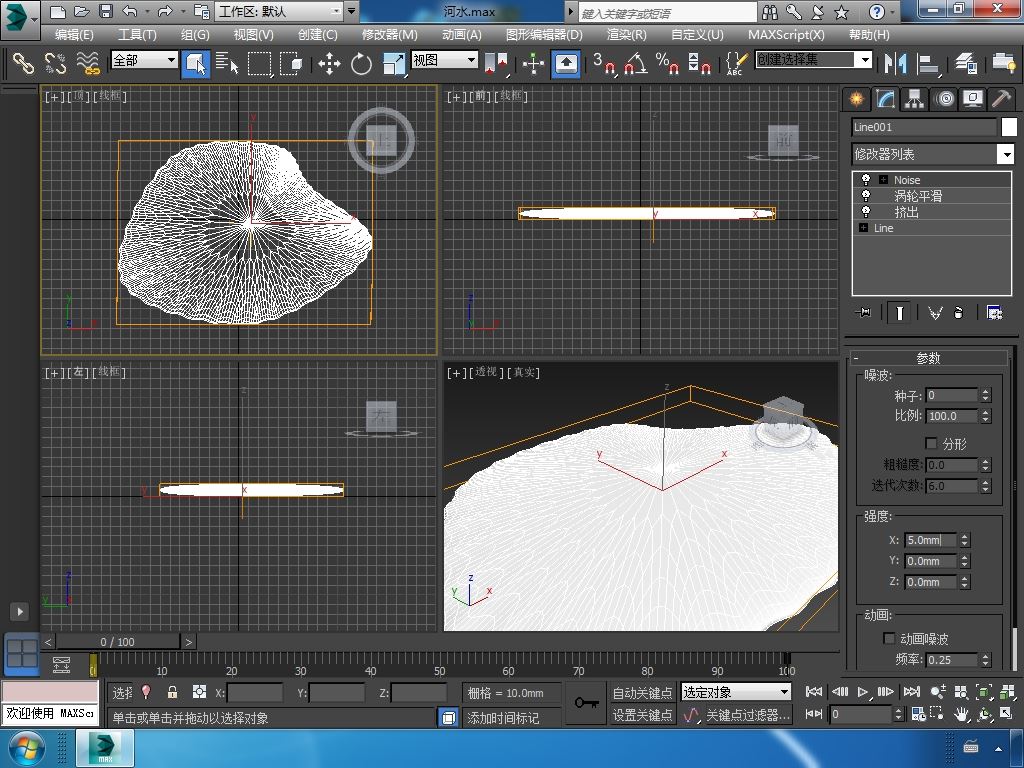Click Pin Stack icon
The width and height of the screenshot is (1024, 768).
(863, 313)
